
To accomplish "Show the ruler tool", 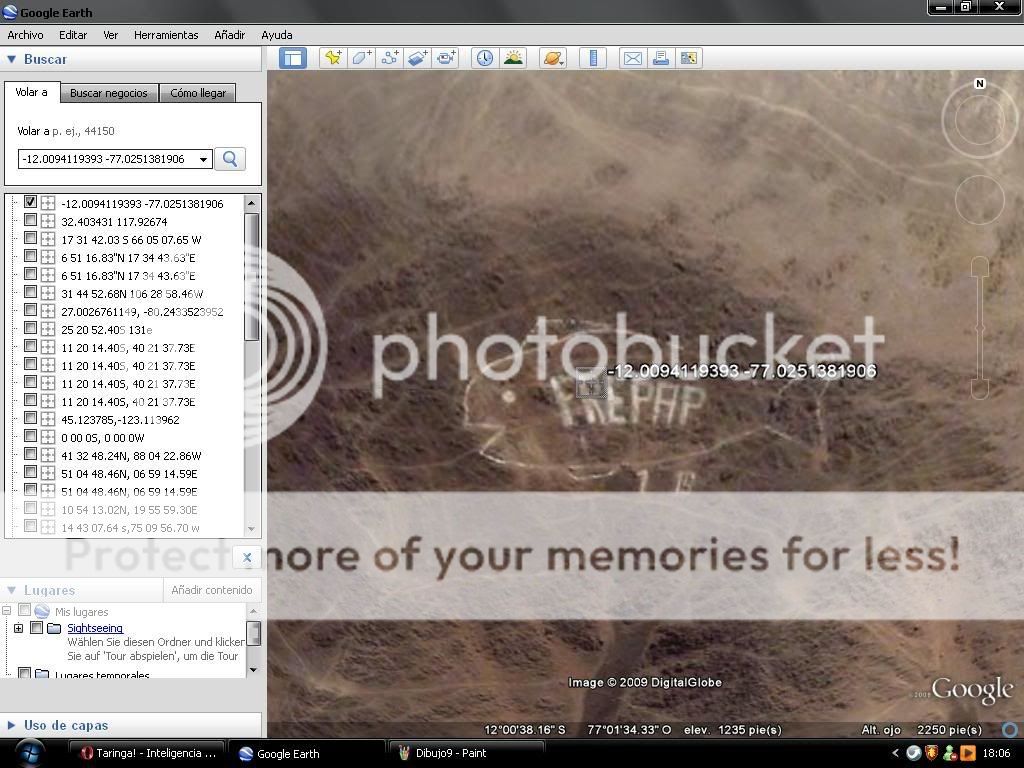I will (x=593, y=58).
